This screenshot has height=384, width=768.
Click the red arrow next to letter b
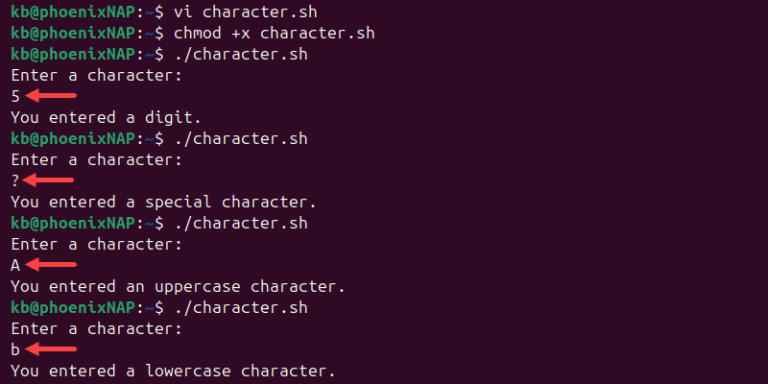point(50,349)
